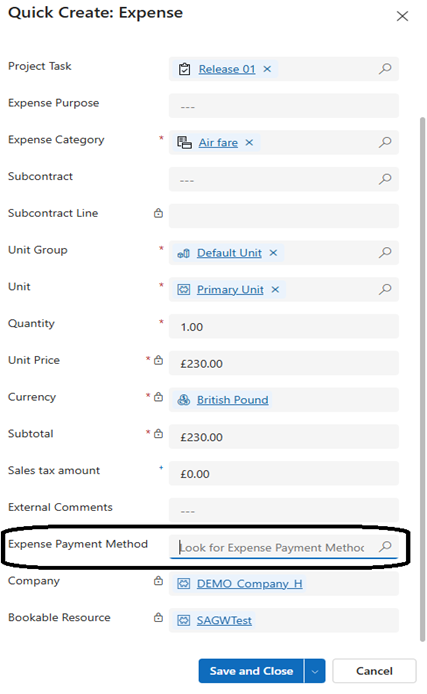The height and width of the screenshot is (694, 427).
Task: Remove Release 01 from Project Task
Action: click(267, 69)
